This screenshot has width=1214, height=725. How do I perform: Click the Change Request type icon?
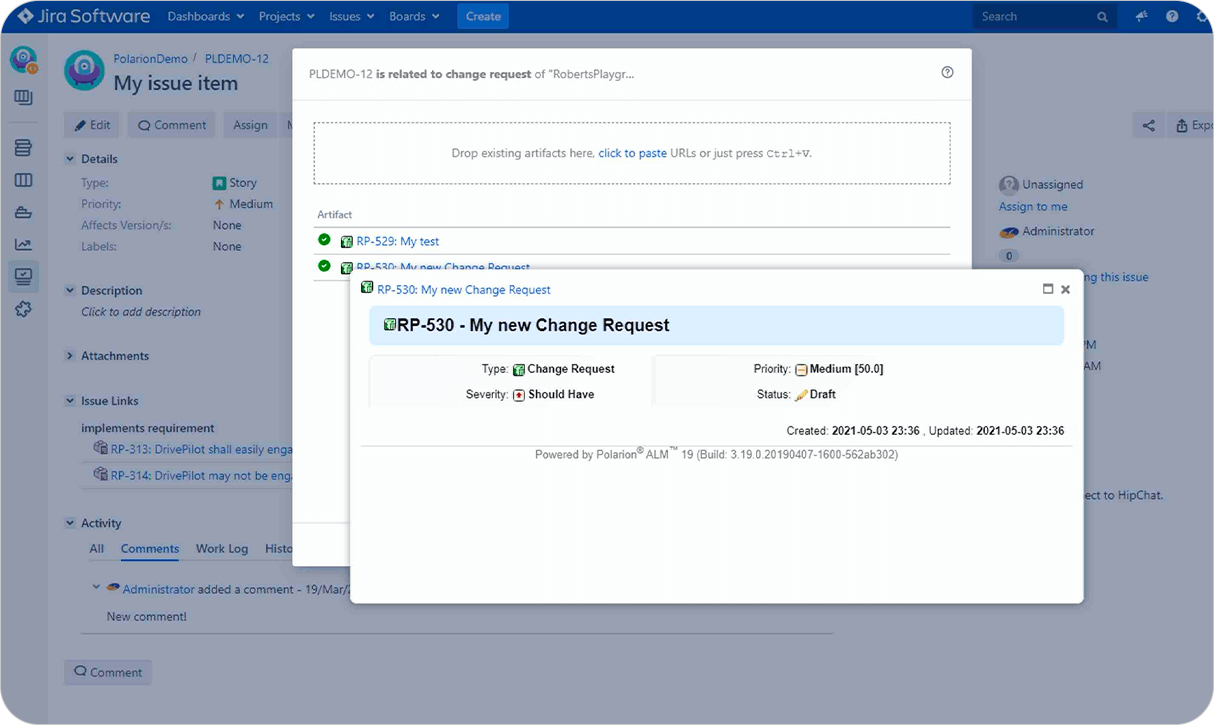pos(519,370)
